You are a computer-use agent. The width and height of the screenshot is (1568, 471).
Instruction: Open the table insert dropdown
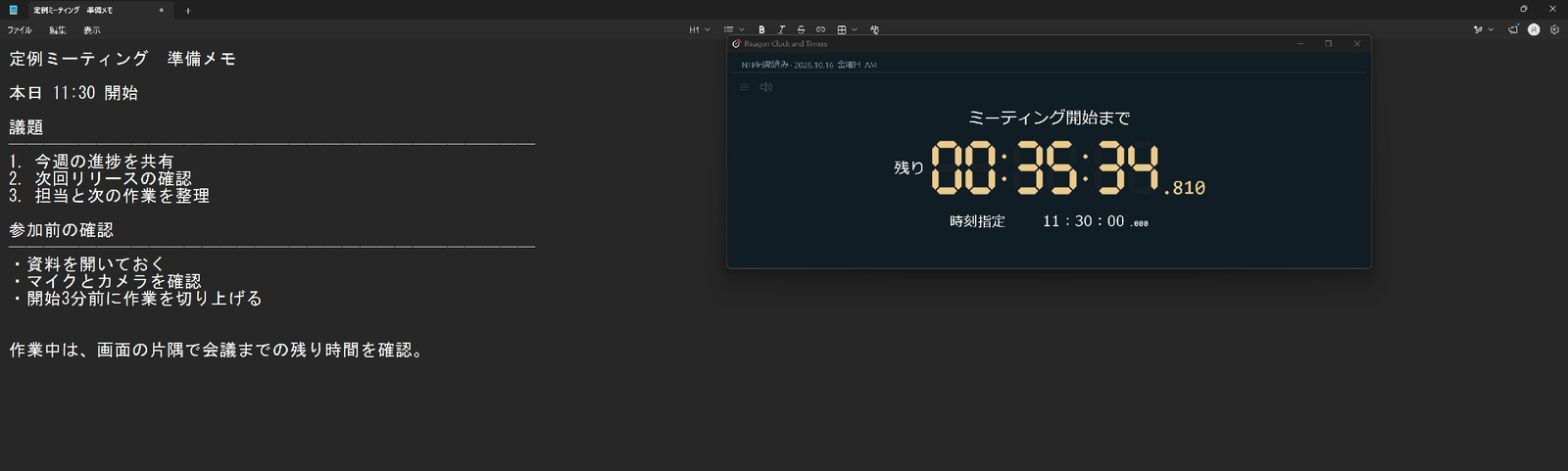[847, 30]
